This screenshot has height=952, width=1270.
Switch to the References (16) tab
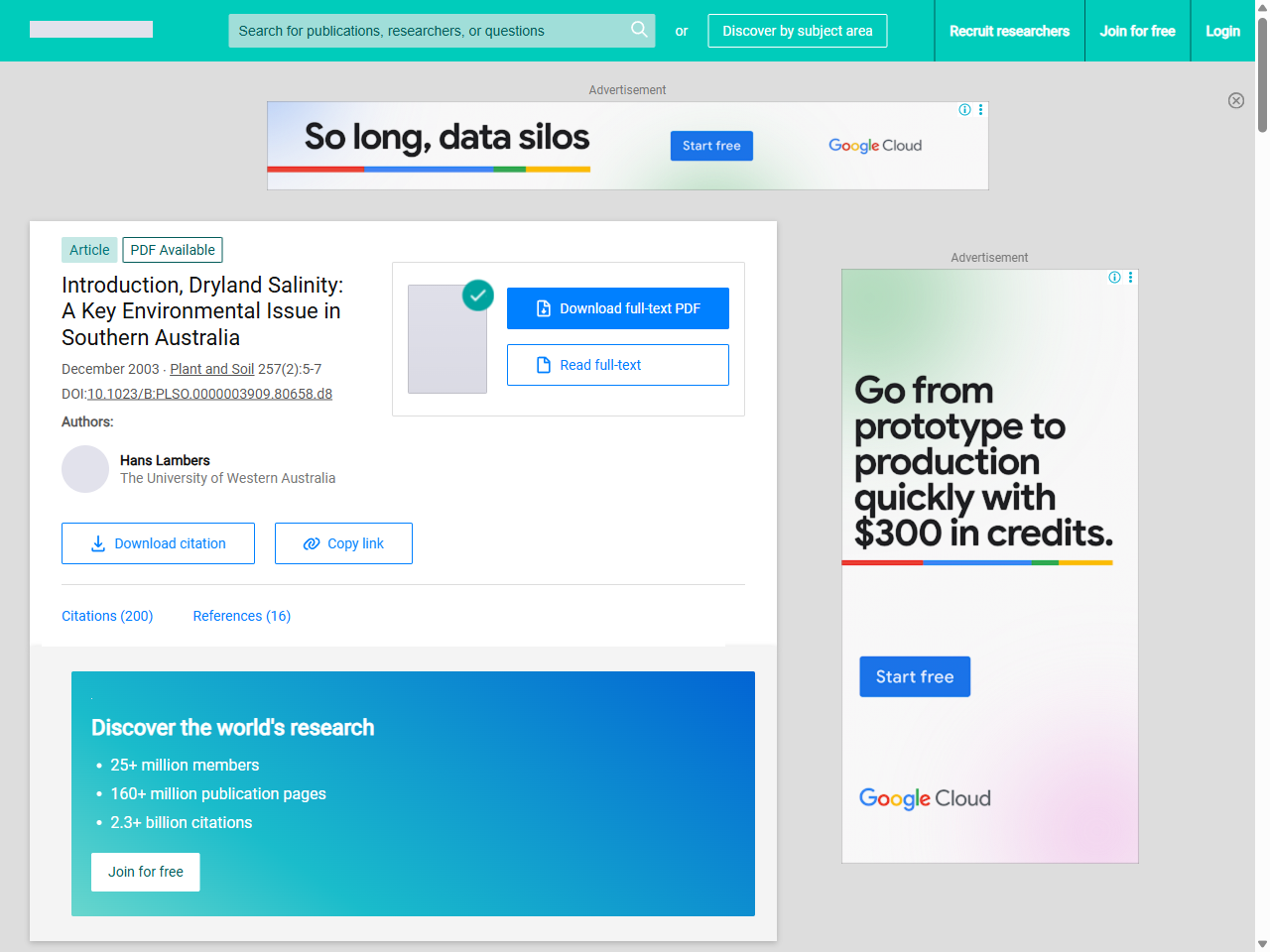(x=241, y=616)
